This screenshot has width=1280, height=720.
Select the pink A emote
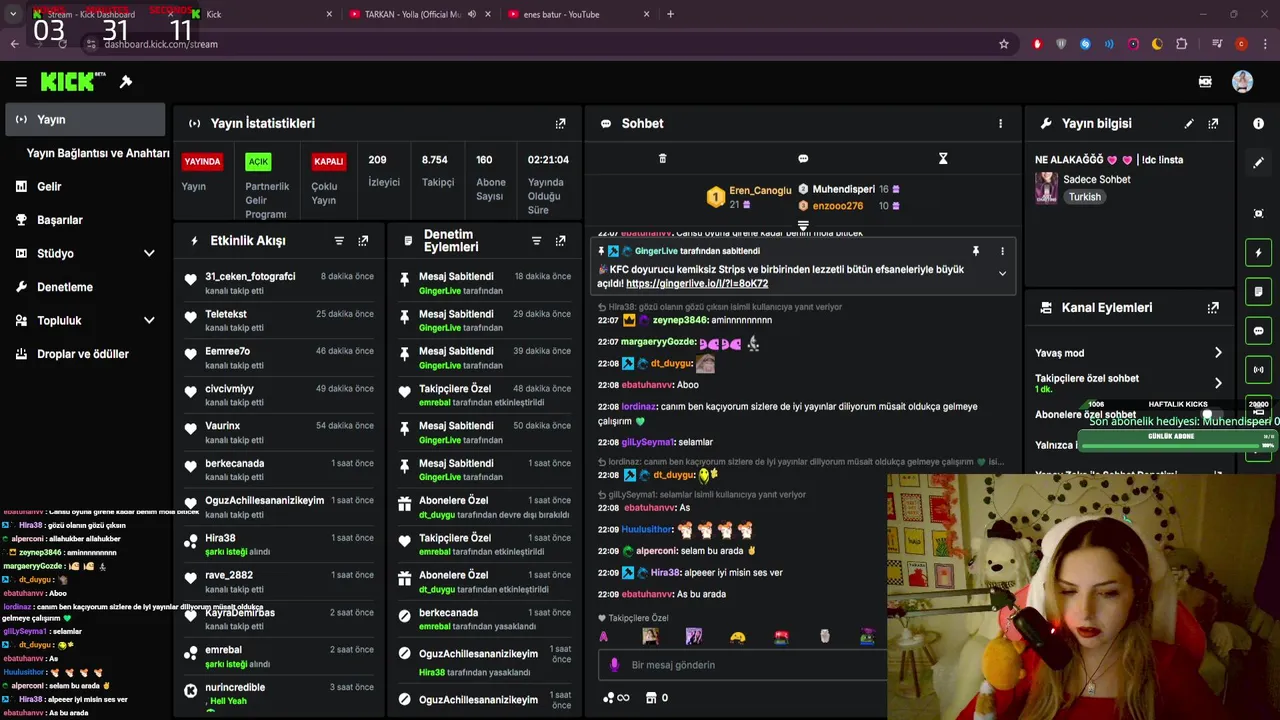tap(603, 636)
